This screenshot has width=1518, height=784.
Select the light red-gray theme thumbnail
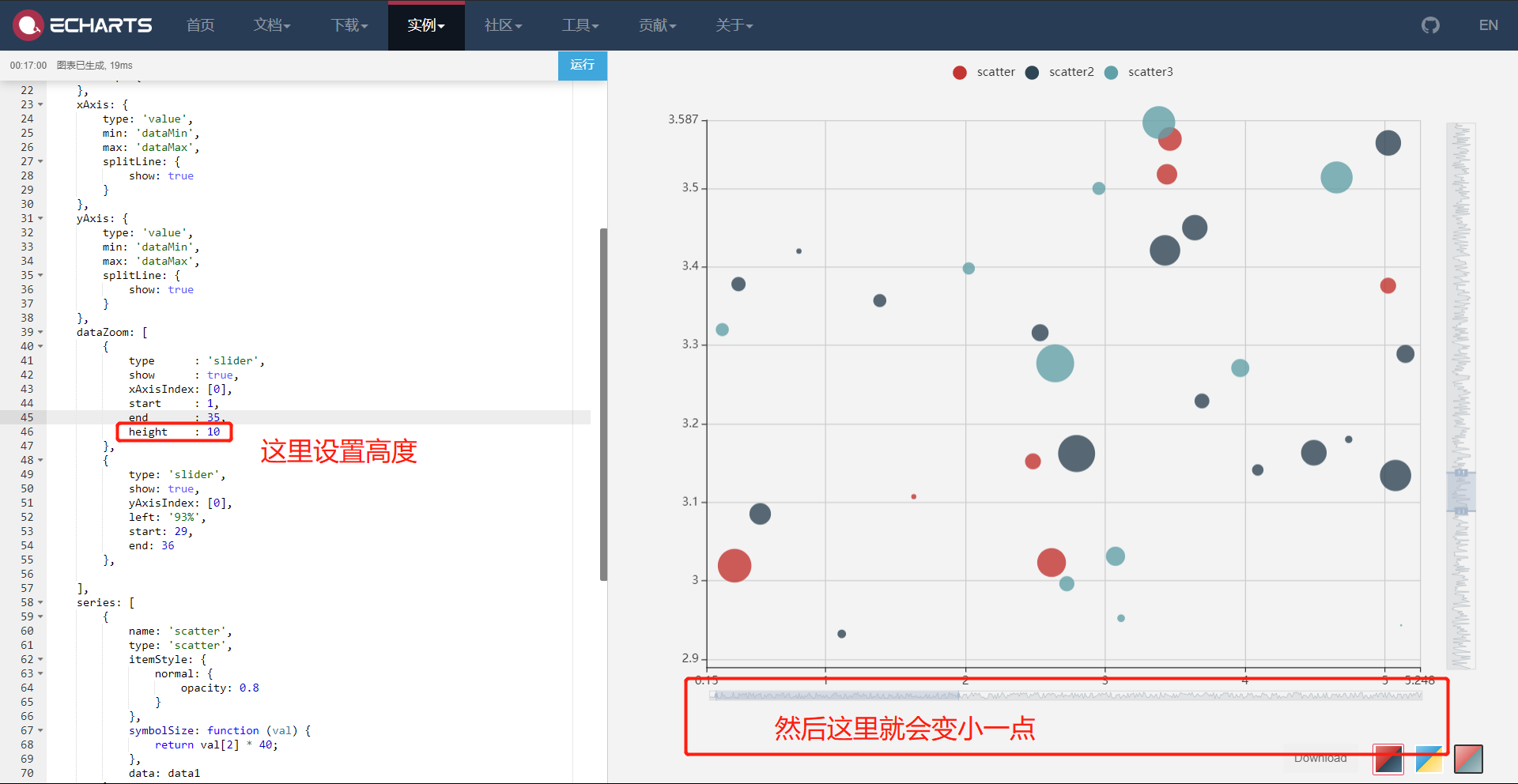coord(1468,759)
